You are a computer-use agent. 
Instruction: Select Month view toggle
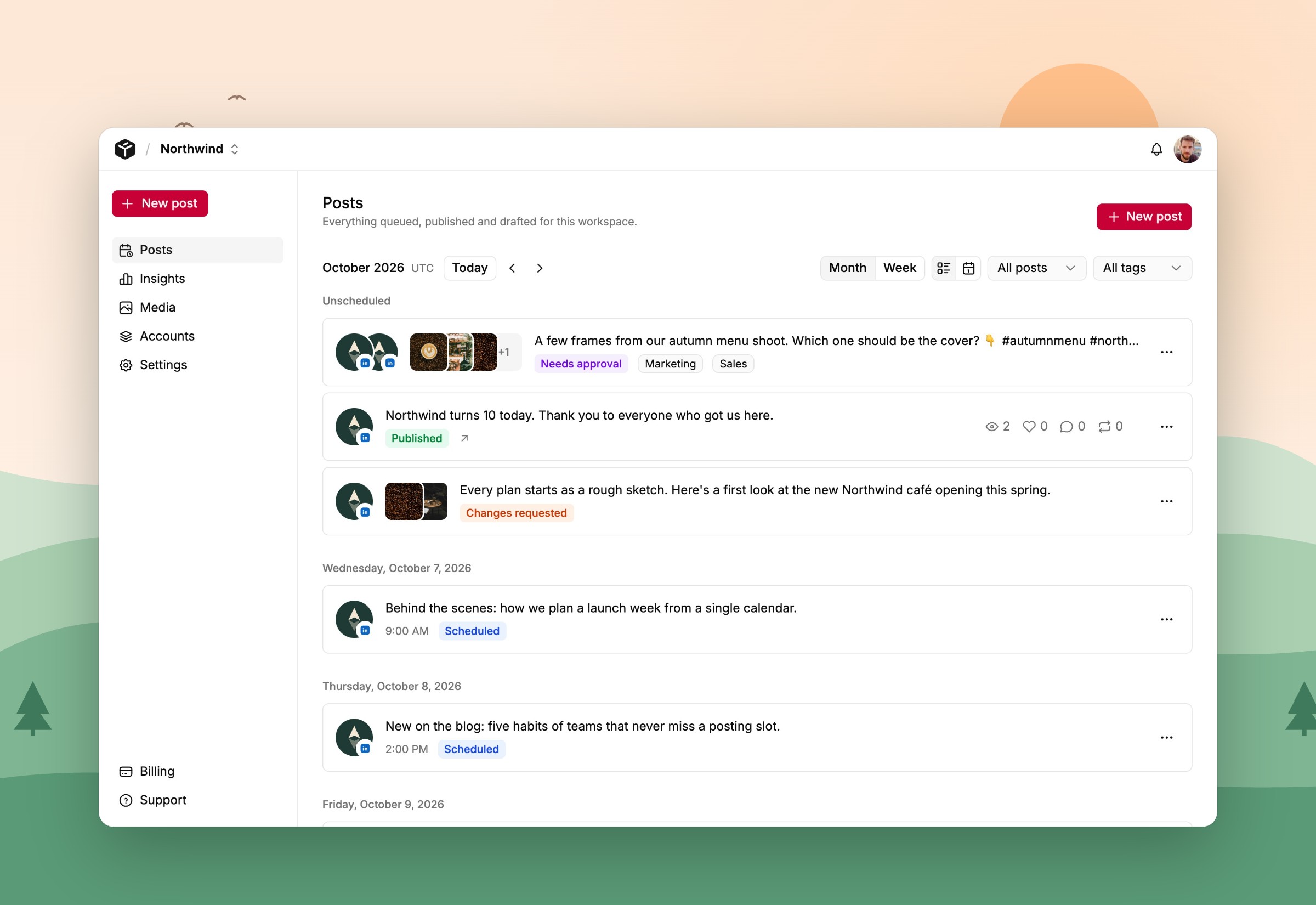tap(847, 268)
